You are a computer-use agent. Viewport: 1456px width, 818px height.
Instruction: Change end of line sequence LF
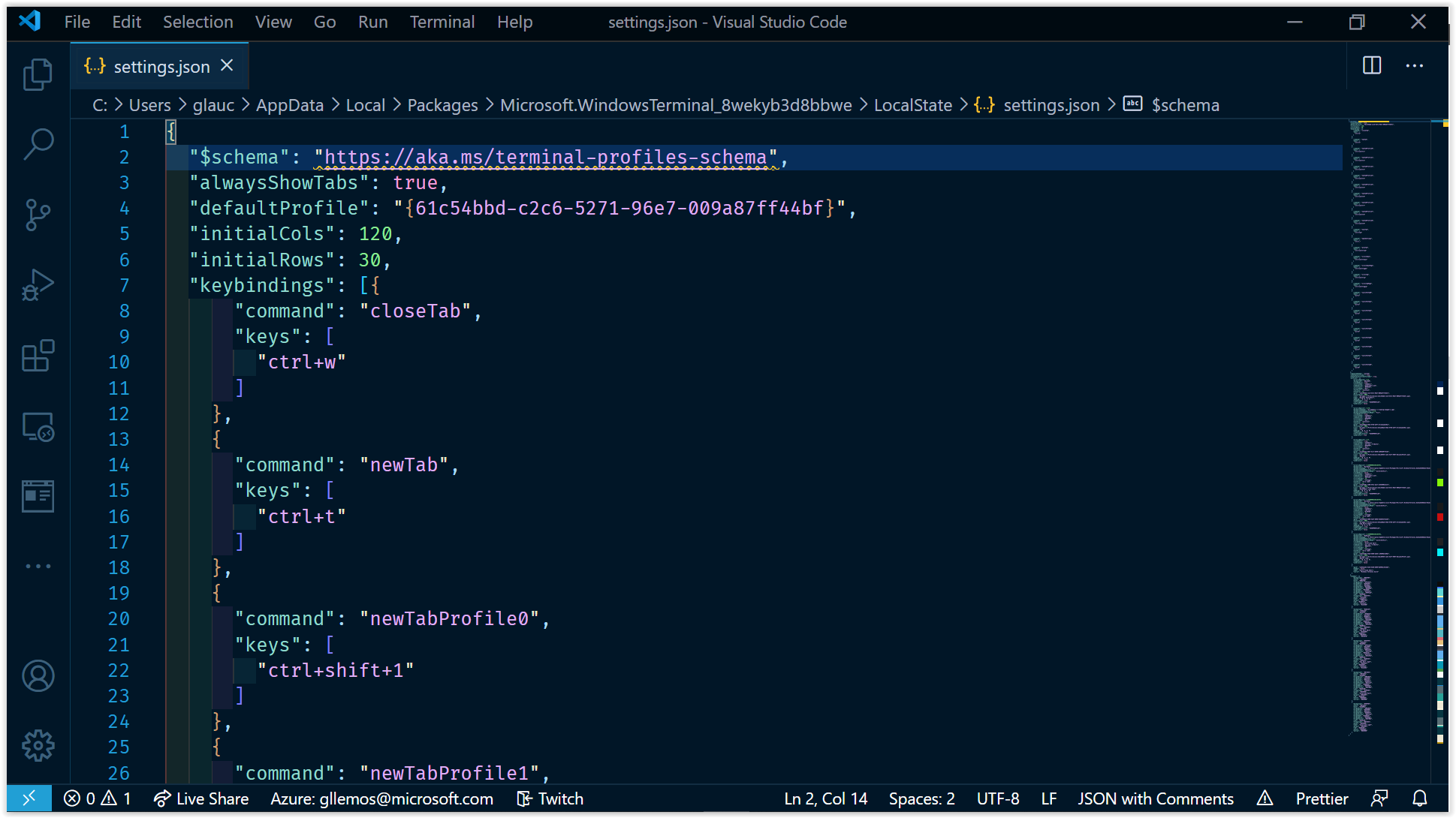tap(1049, 798)
